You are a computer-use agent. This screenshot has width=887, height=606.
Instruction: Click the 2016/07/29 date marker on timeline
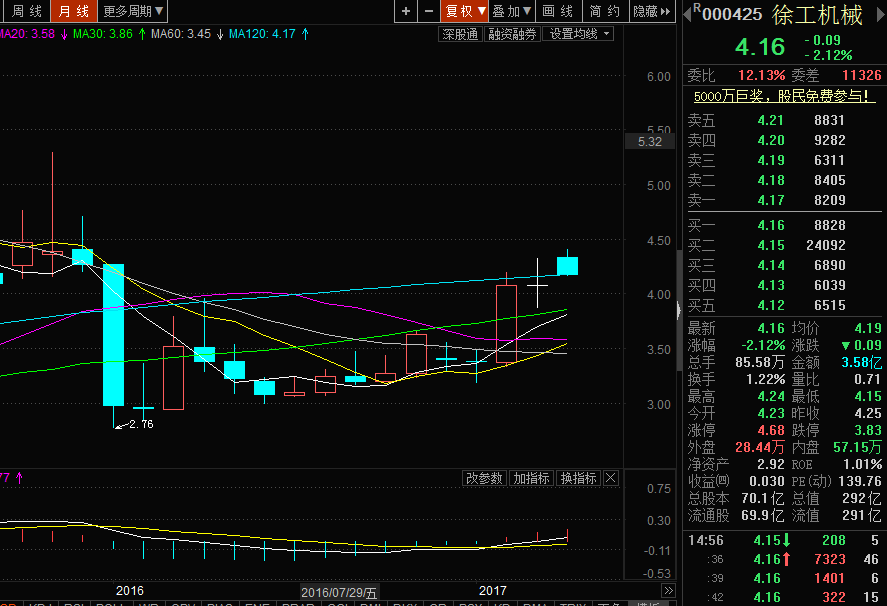click(x=340, y=592)
